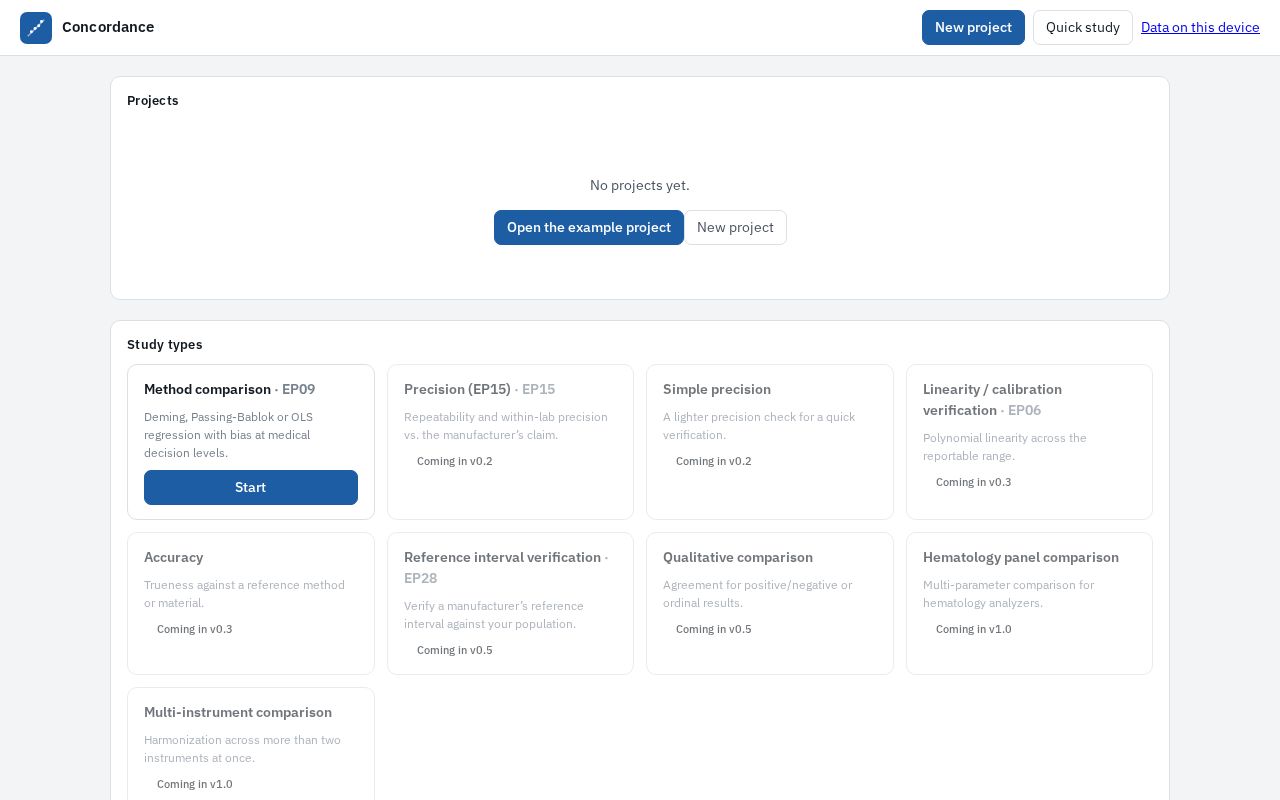This screenshot has width=1280, height=800.
Task: Open the Data on this device link
Action: click(x=1200, y=27)
